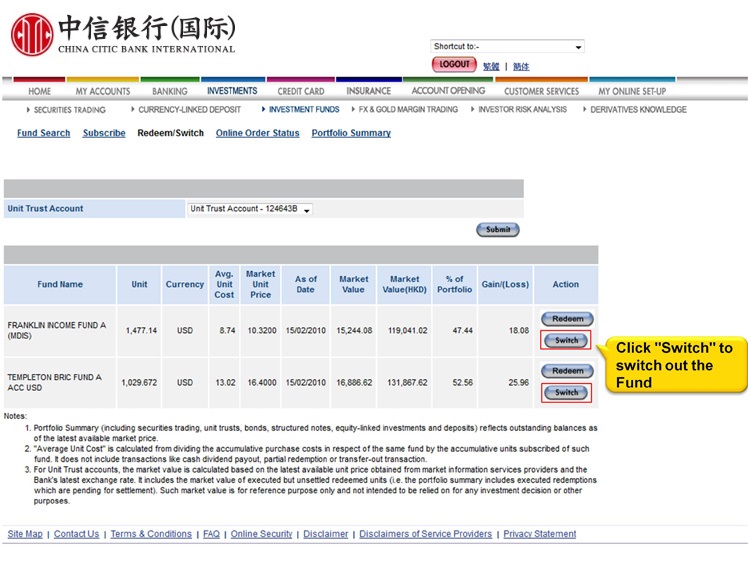Open ACCOUNT OPENING menu
Image resolution: width=748 pixels, height=561 pixels.
pyautogui.click(x=448, y=91)
